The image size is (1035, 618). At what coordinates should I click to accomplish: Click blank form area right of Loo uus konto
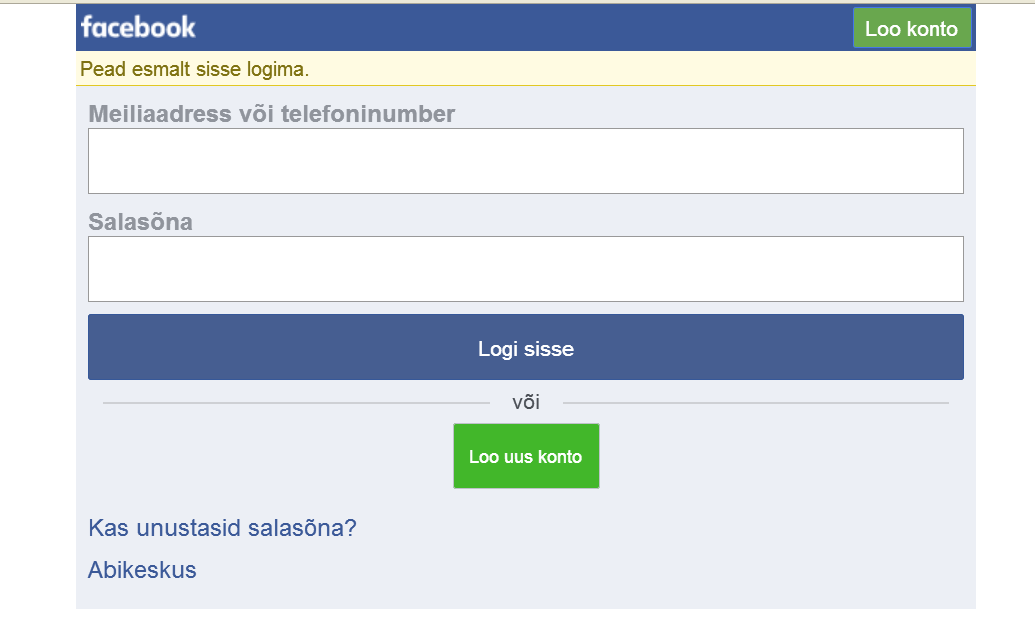[x=780, y=456]
